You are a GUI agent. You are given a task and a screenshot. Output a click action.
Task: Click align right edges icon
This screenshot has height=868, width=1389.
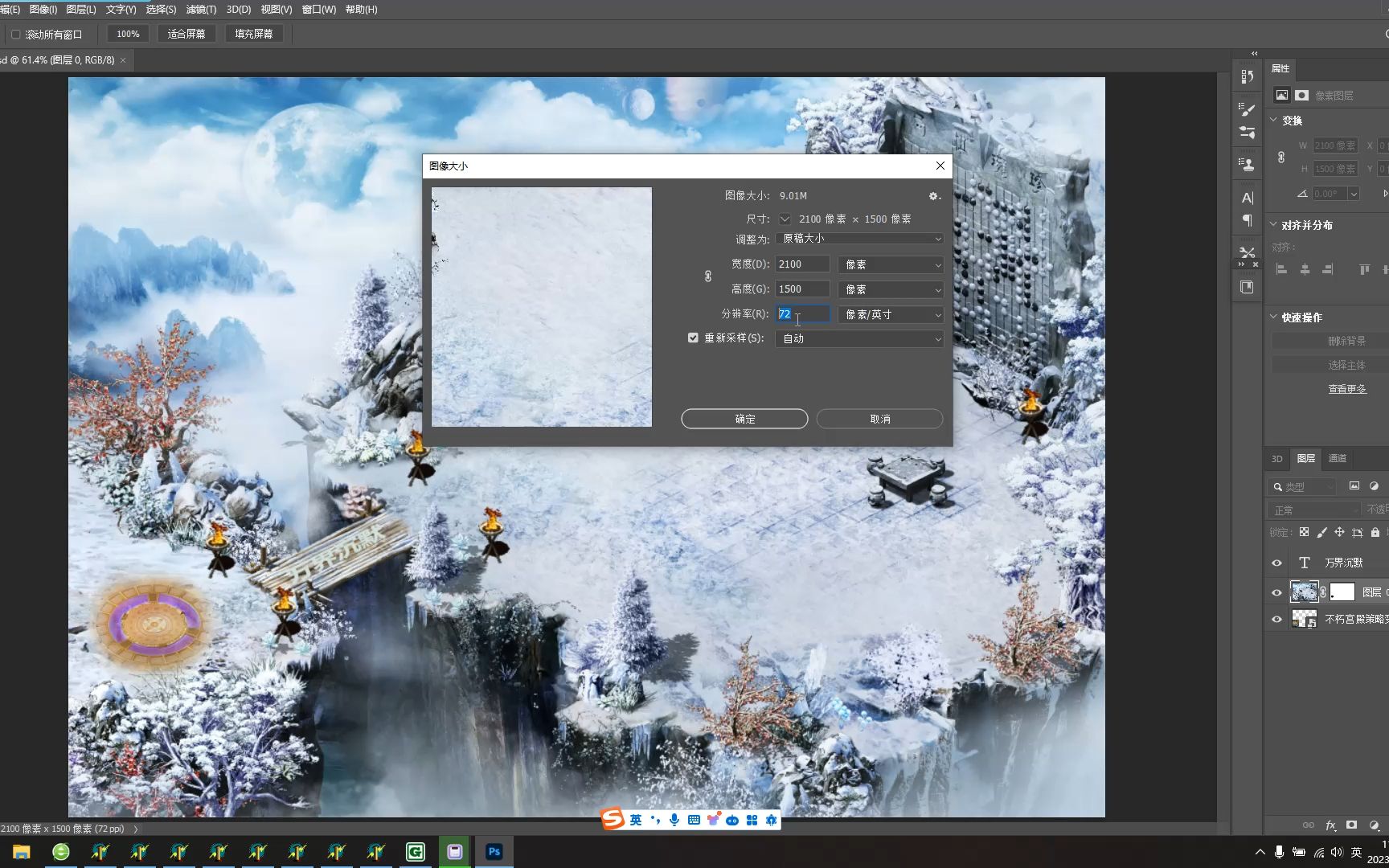1327,269
